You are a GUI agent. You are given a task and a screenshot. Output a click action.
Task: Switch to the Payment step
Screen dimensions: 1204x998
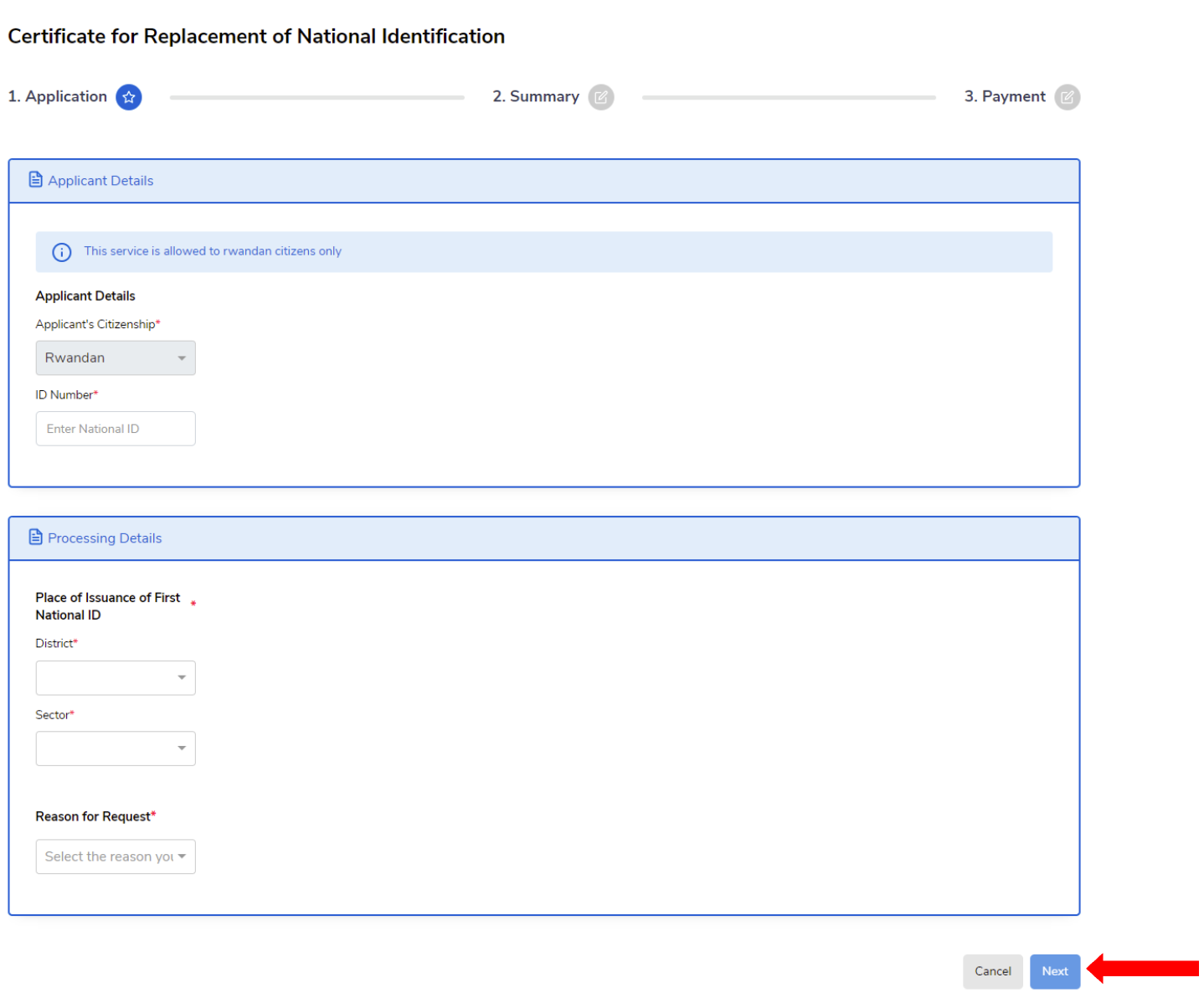[1005, 96]
